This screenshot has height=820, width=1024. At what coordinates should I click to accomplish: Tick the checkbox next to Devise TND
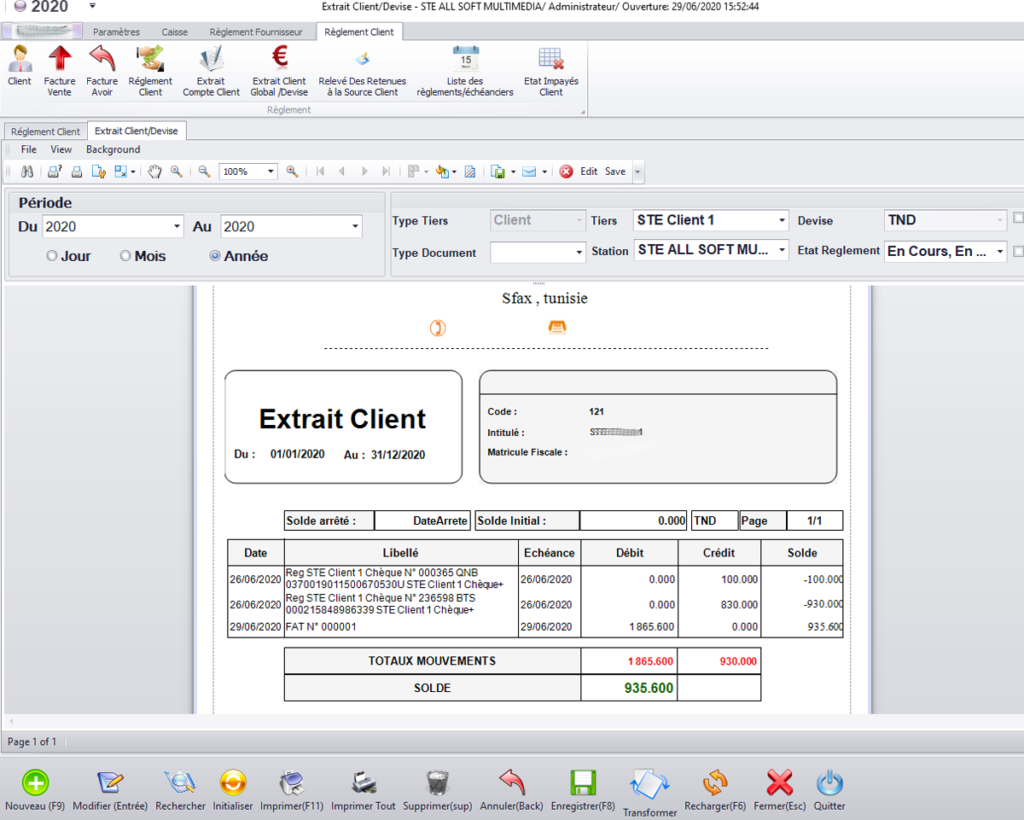1018,219
